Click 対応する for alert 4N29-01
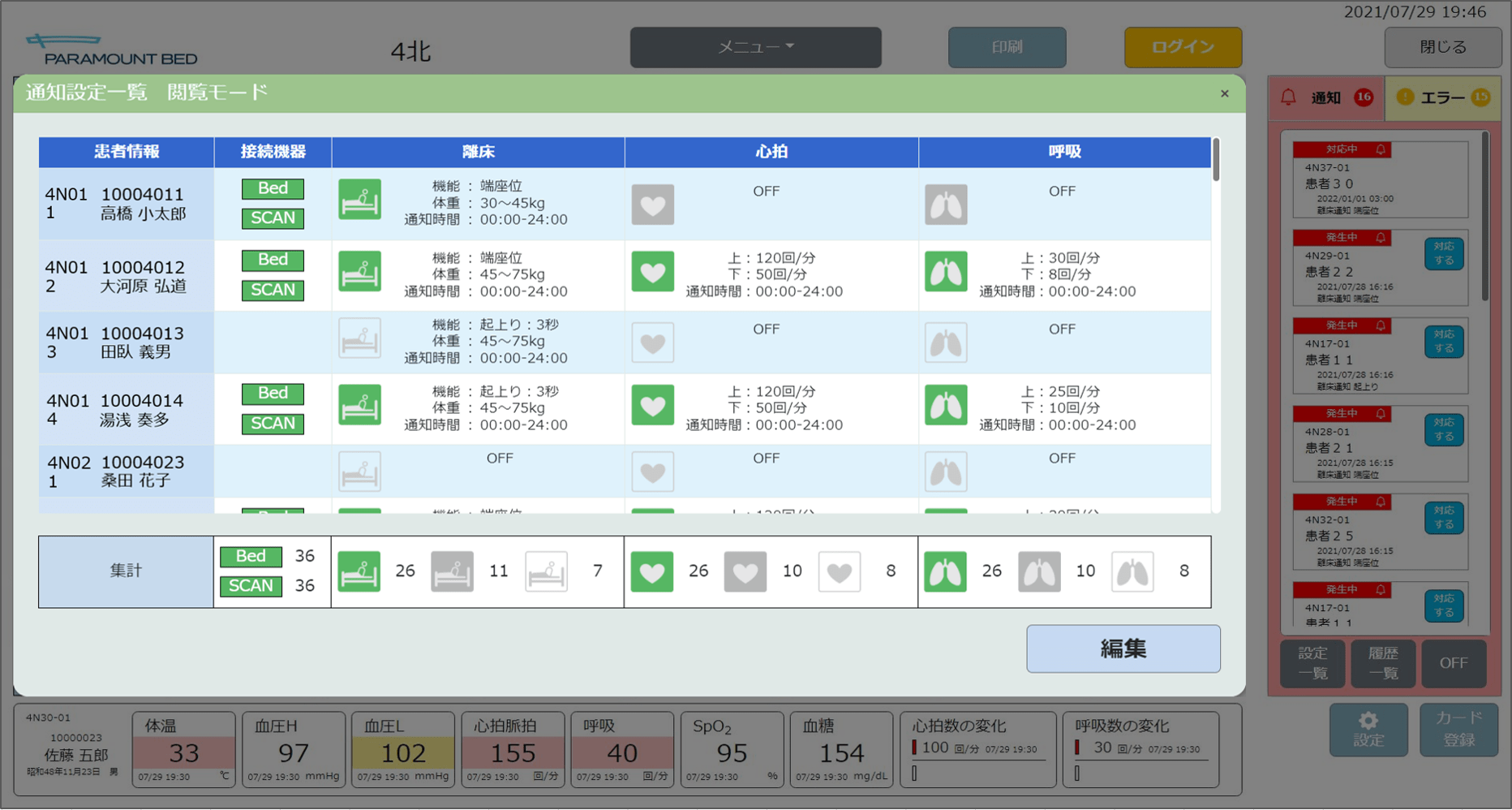This screenshot has width=1512, height=810. coord(1443,253)
